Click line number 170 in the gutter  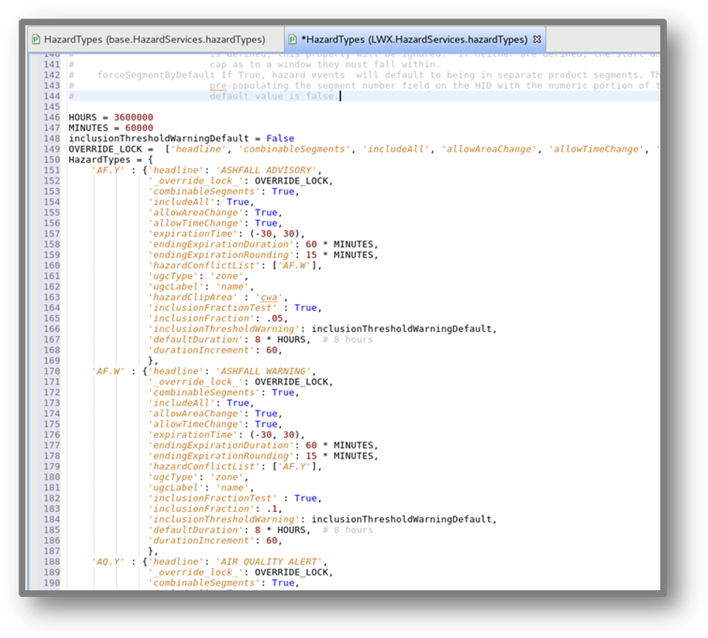click(x=51, y=371)
